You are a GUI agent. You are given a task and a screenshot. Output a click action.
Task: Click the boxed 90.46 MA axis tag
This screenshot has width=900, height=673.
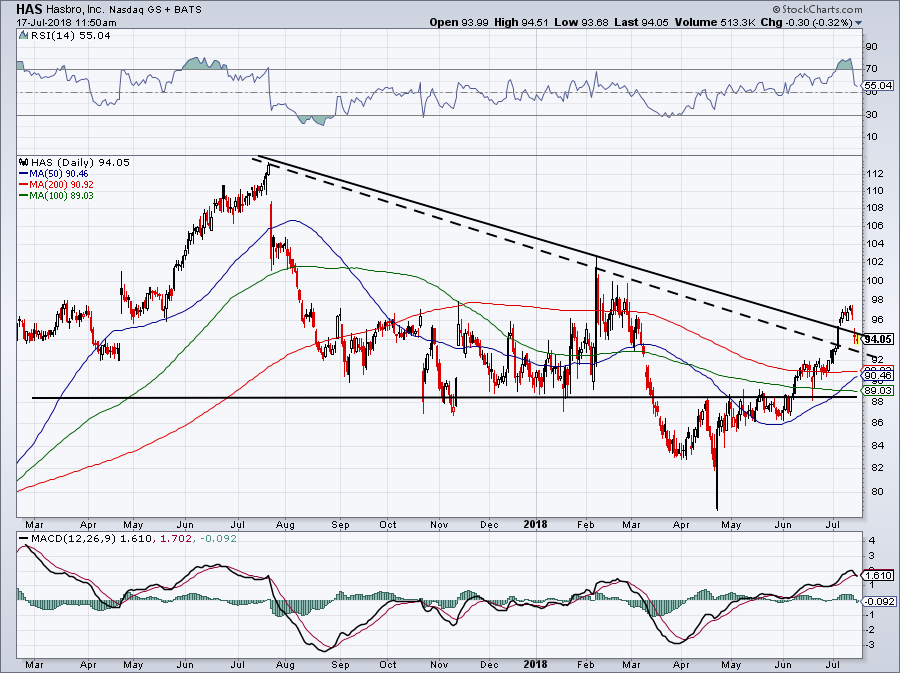point(878,376)
